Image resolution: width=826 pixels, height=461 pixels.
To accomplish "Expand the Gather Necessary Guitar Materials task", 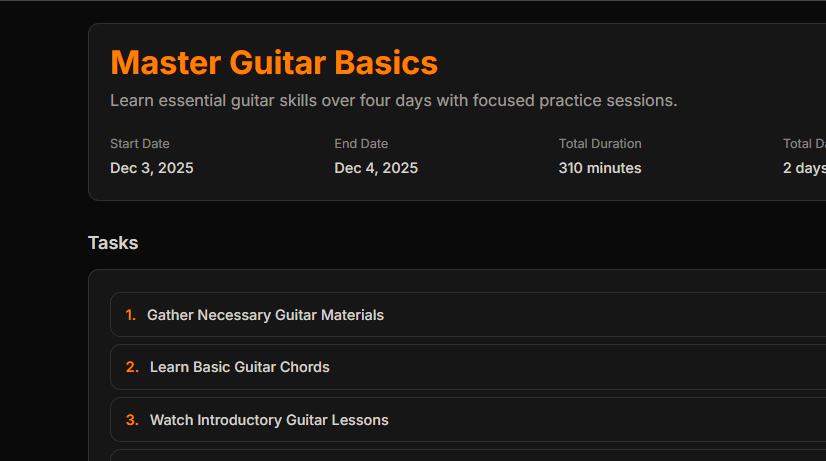I will [265, 315].
